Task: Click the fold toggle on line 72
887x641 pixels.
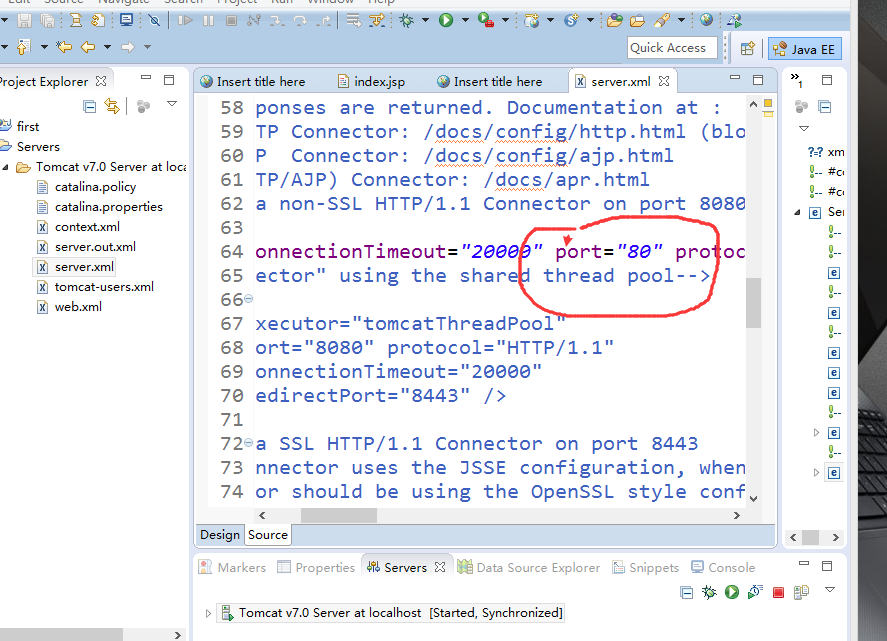Action: coord(248,443)
